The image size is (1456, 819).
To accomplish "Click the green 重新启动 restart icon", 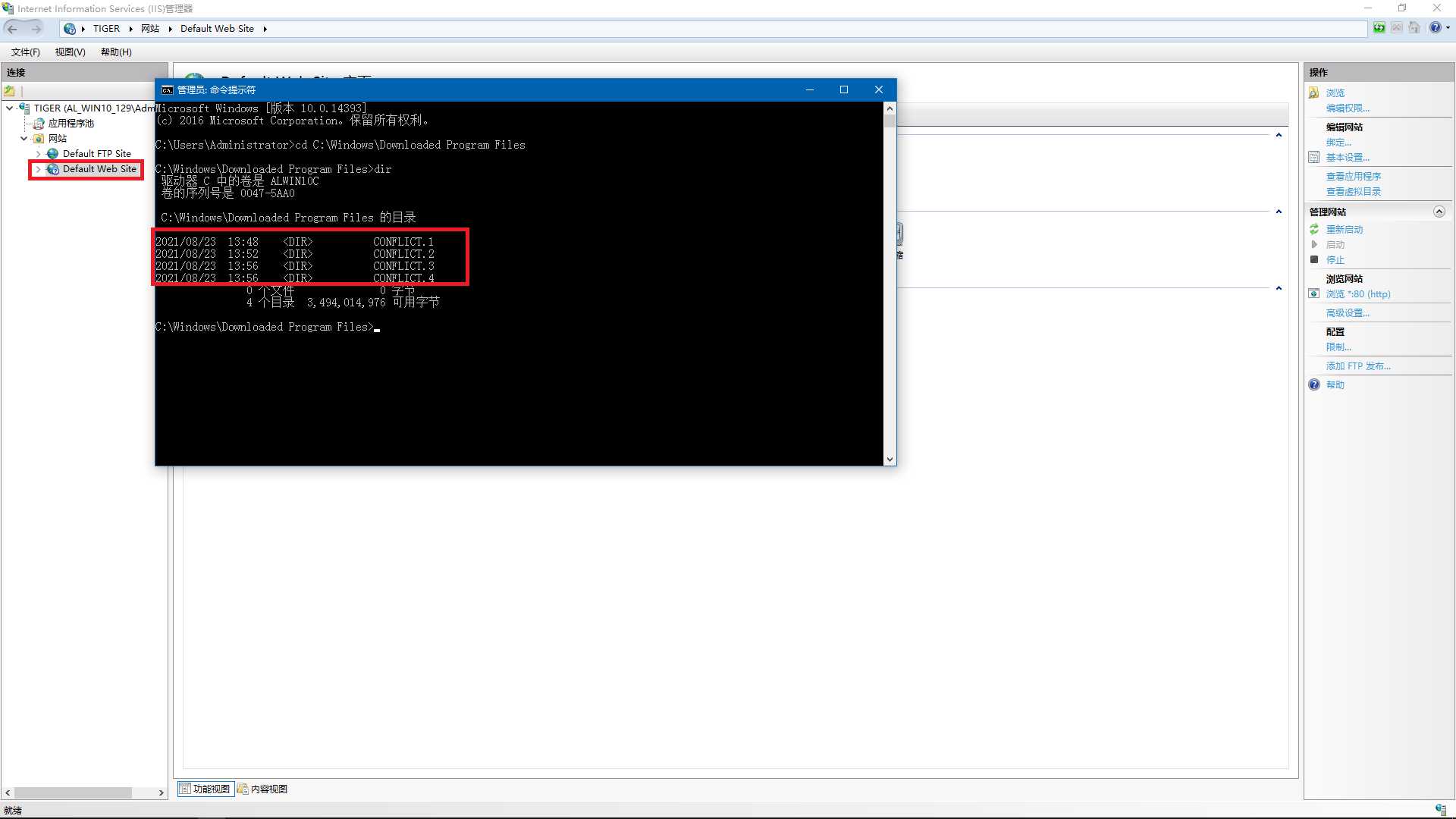I will (1314, 229).
